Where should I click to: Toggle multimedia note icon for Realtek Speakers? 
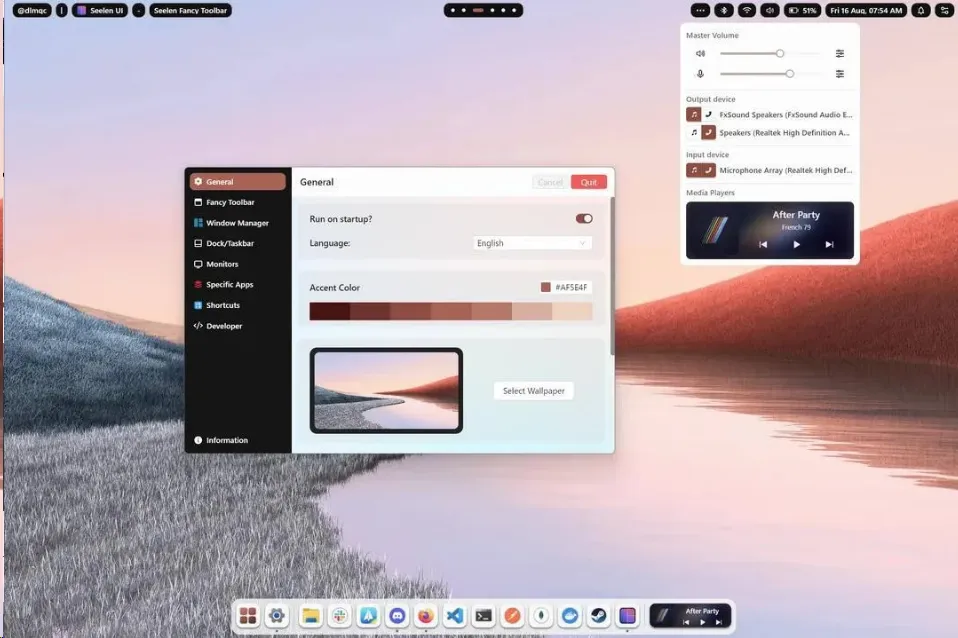tap(693, 133)
